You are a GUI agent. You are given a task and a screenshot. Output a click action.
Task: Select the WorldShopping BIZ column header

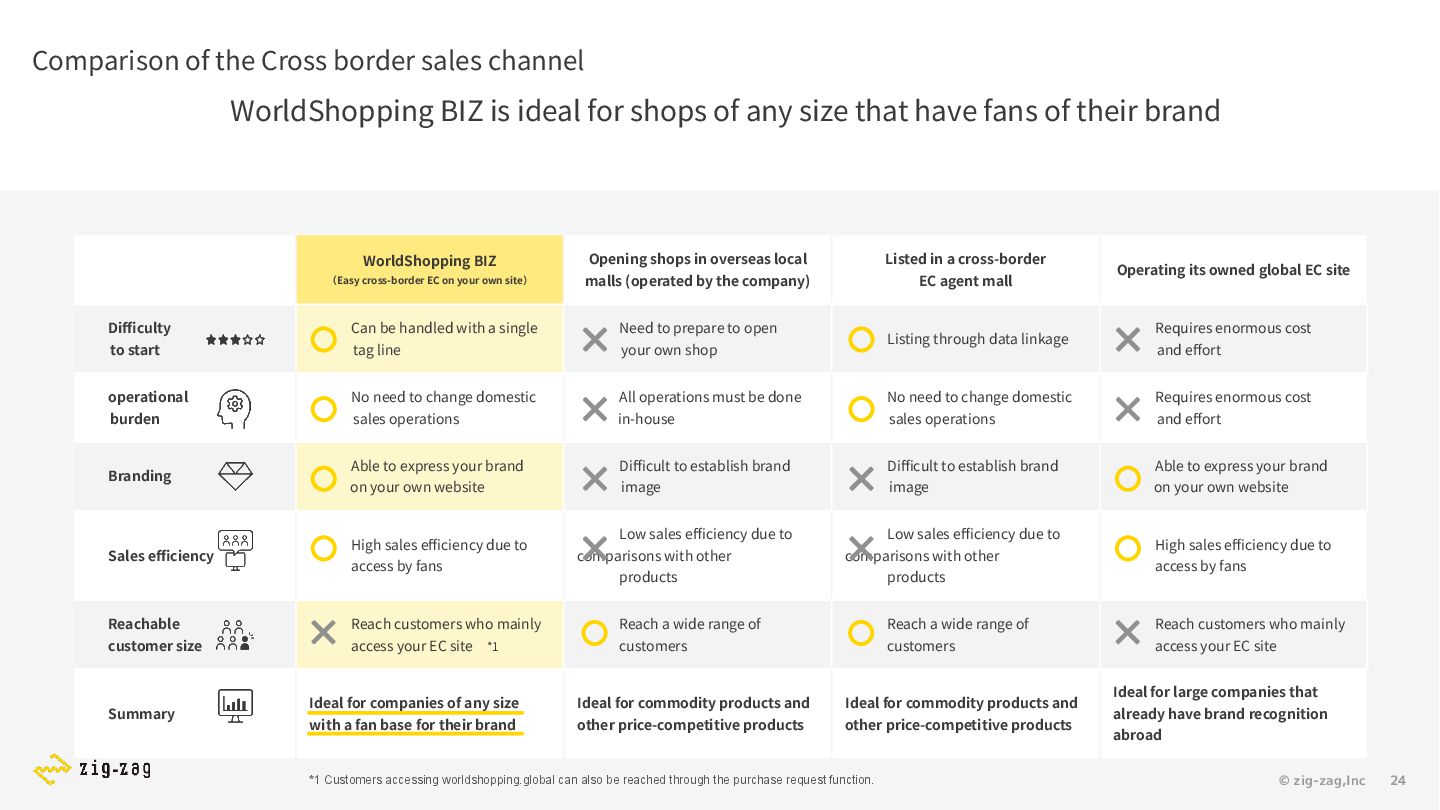coord(430,270)
